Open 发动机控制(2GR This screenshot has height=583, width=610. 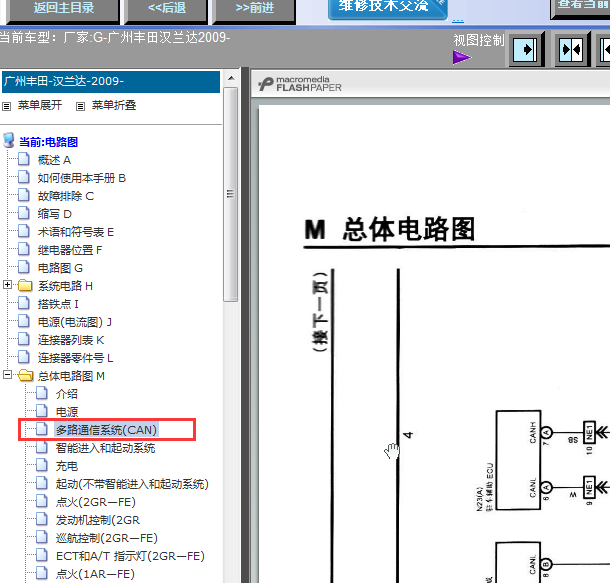pyautogui.click(x=98, y=520)
